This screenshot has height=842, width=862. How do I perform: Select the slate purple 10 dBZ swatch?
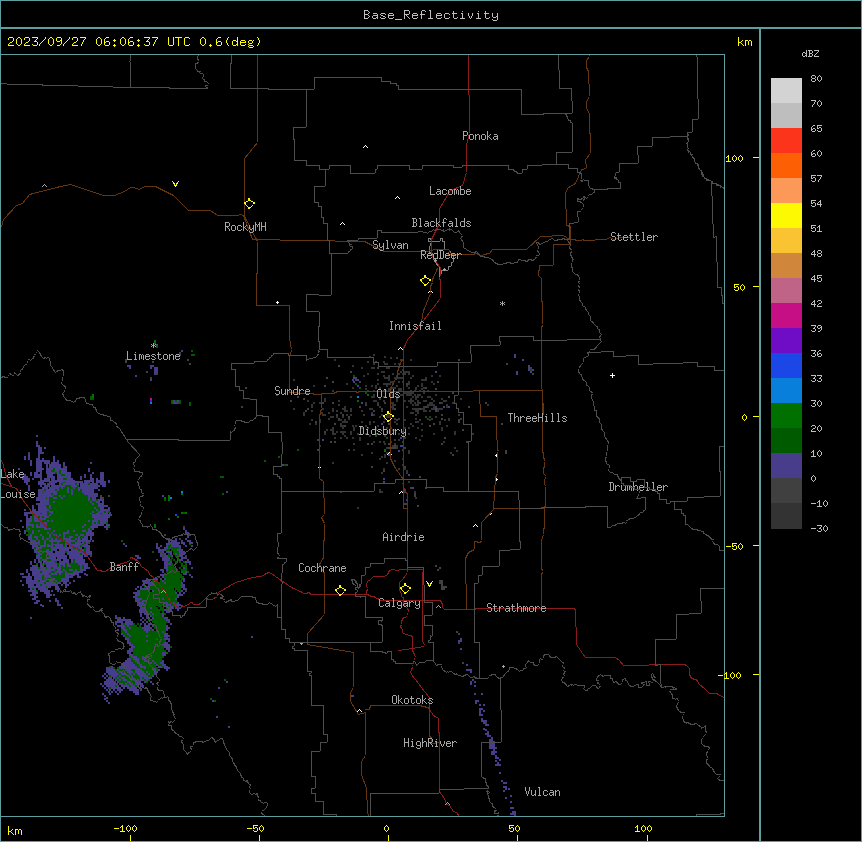point(786,466)
